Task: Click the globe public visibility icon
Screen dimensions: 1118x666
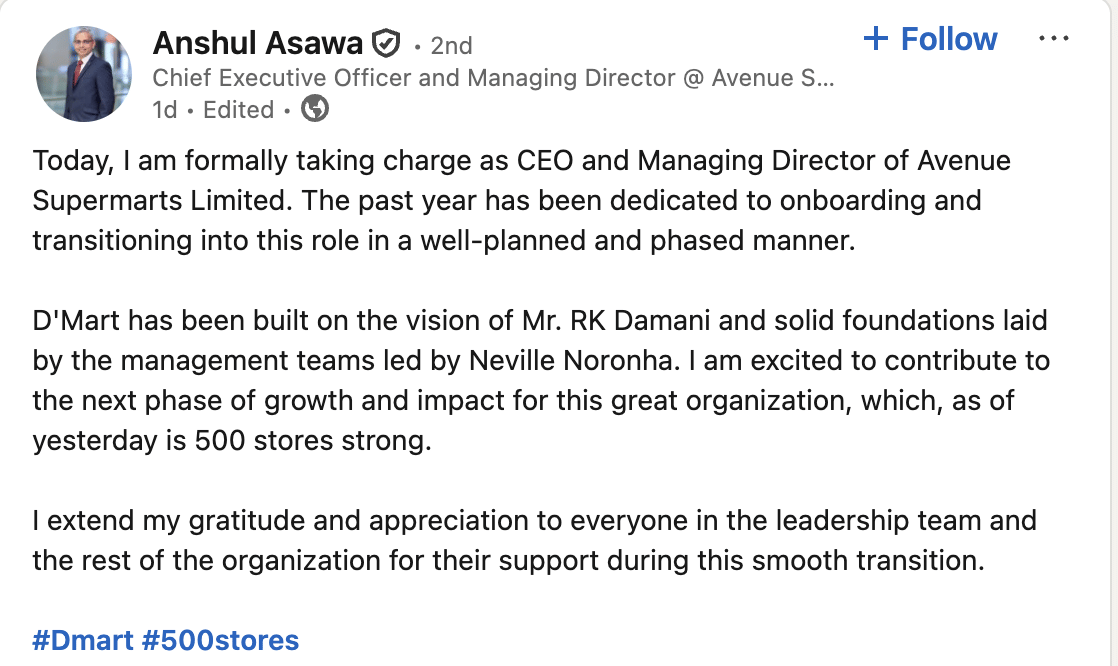Action: click(315, 109)
